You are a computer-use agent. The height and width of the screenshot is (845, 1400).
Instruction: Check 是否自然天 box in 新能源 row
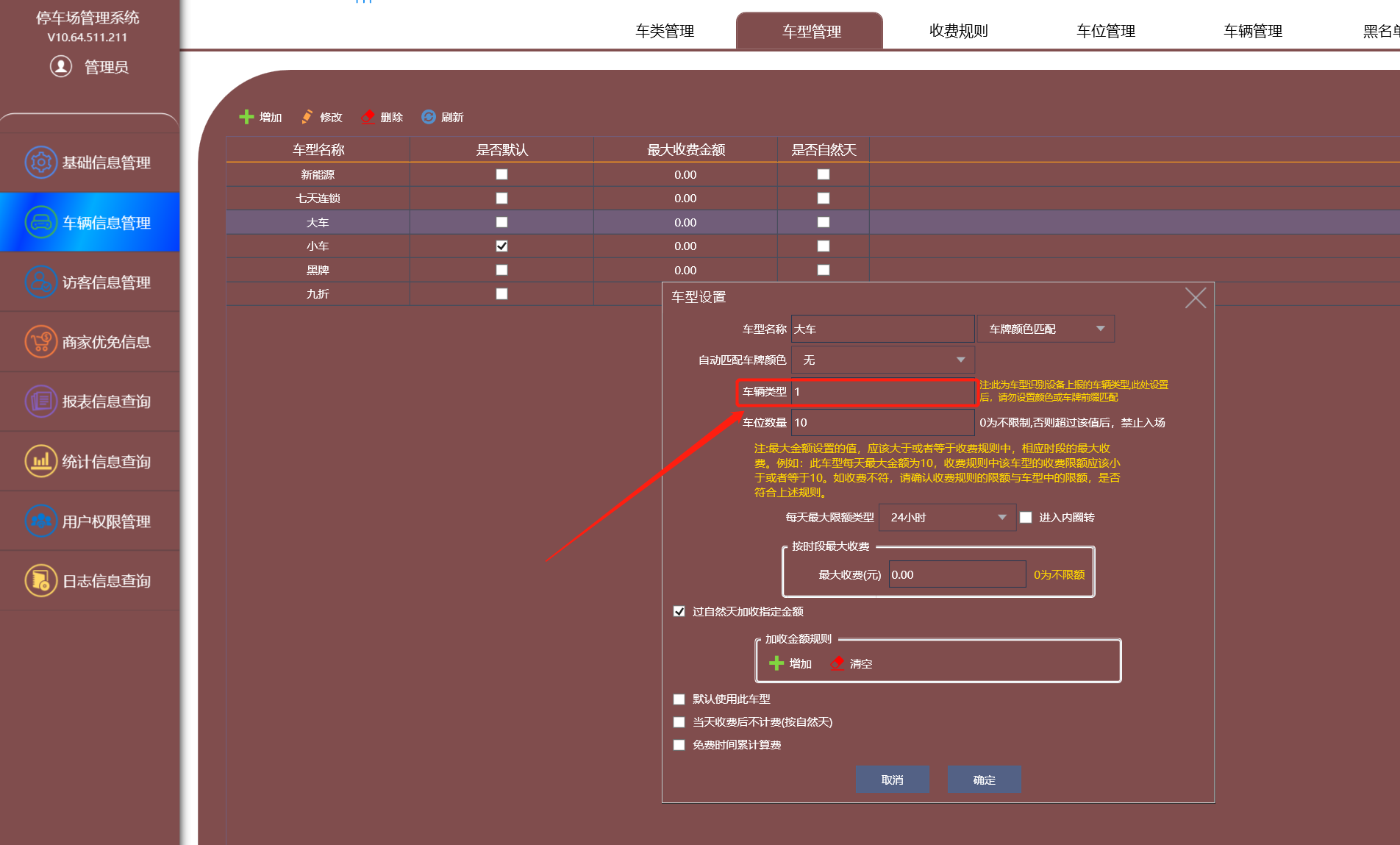(824, 174)
